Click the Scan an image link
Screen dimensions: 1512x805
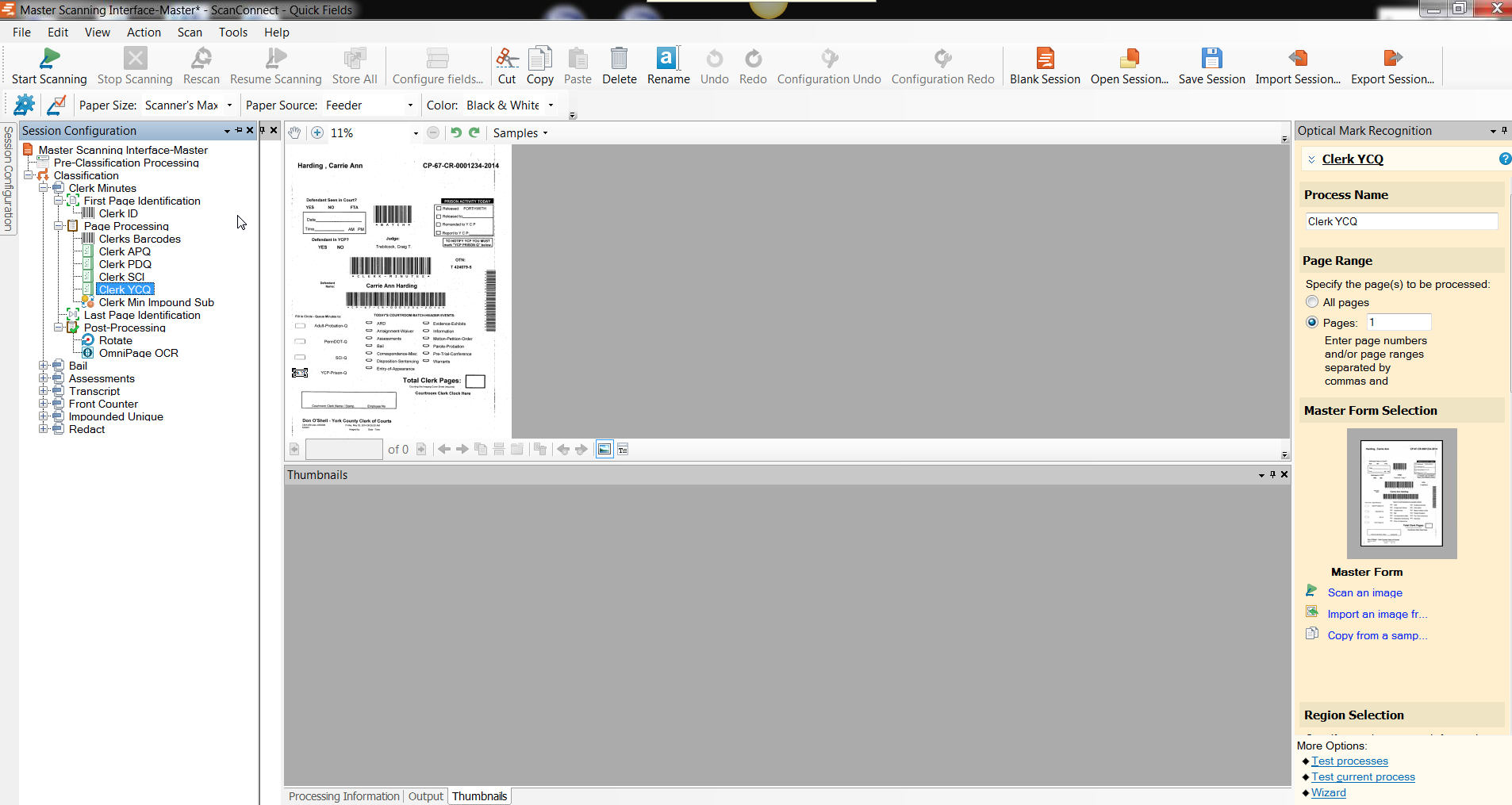tap(1364, 592)
